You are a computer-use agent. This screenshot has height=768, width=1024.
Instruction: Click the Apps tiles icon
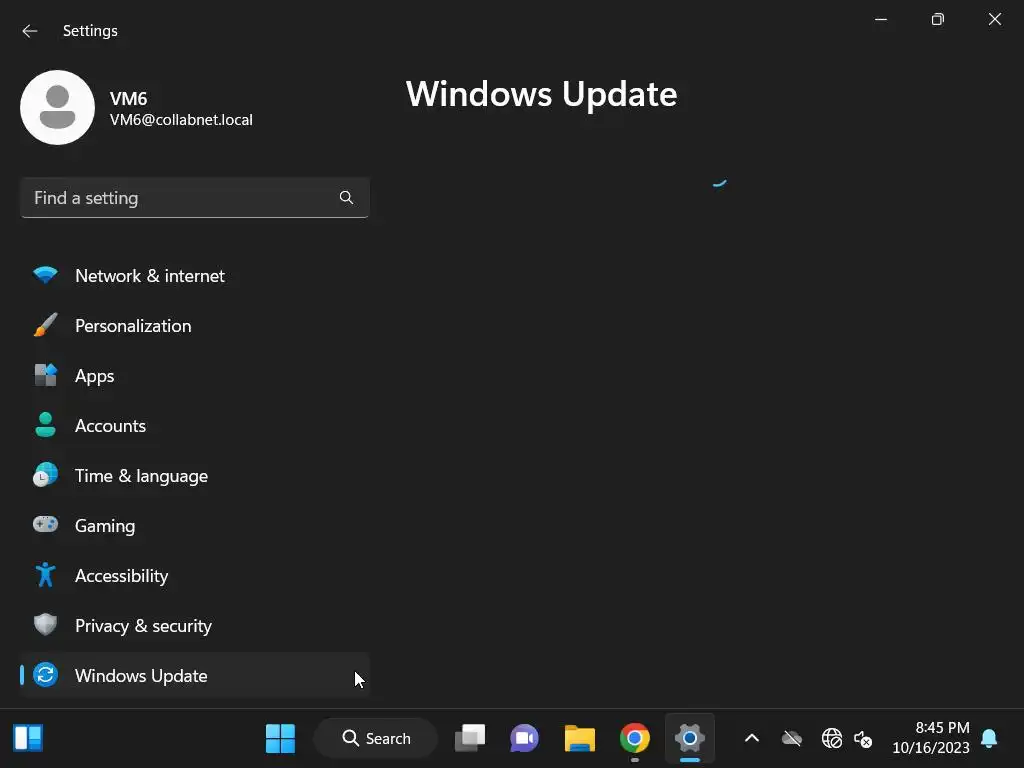point(45,375)
